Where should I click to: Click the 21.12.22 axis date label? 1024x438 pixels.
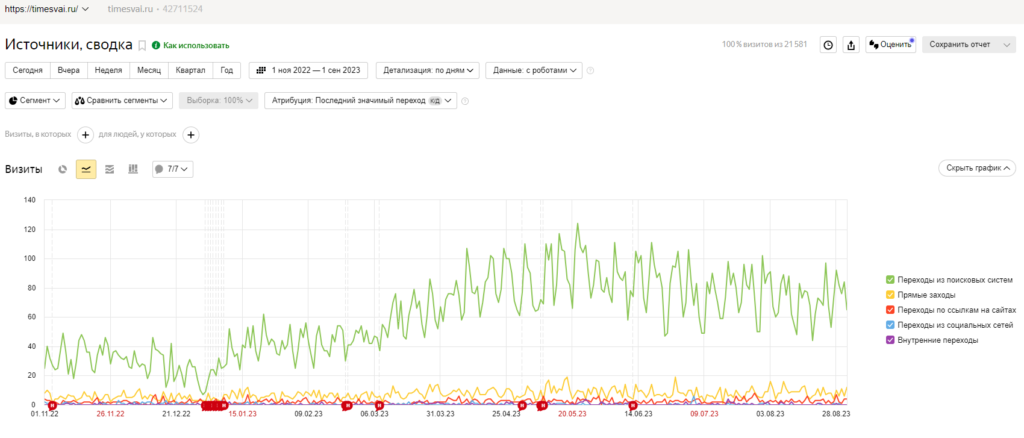click(x=176, y=414)
